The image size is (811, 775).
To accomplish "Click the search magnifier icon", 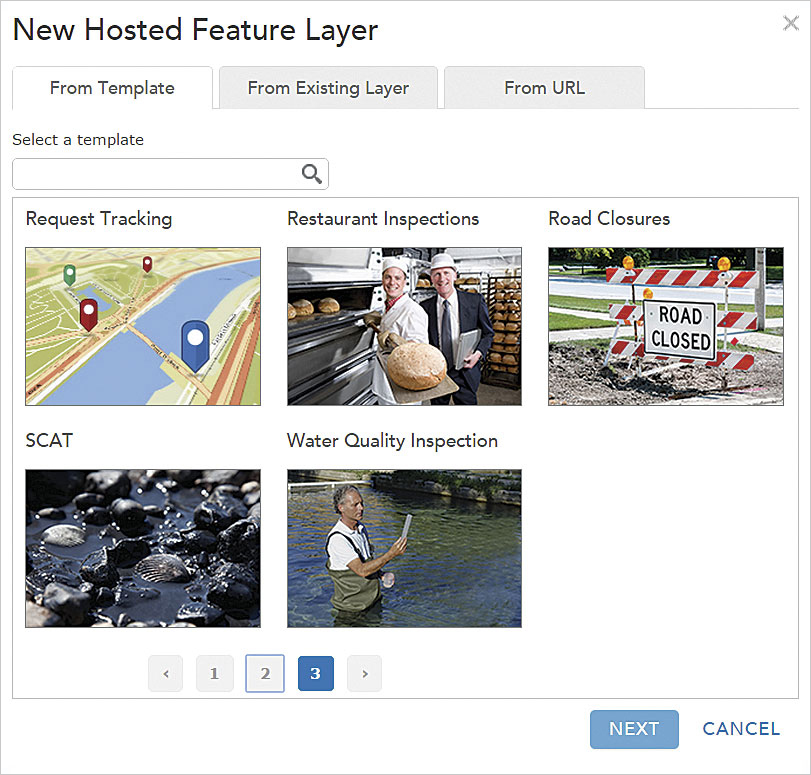I will coord(312,174).
